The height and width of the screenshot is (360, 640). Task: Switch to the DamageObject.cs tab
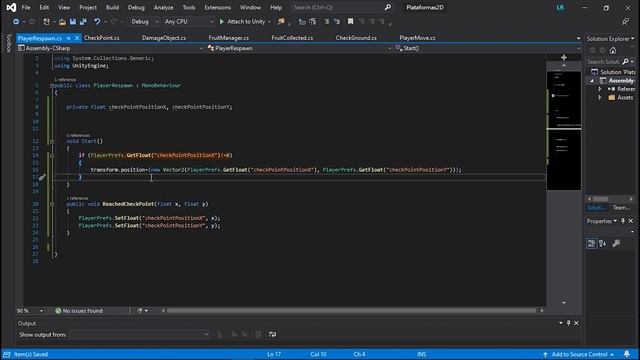[164, 38]
